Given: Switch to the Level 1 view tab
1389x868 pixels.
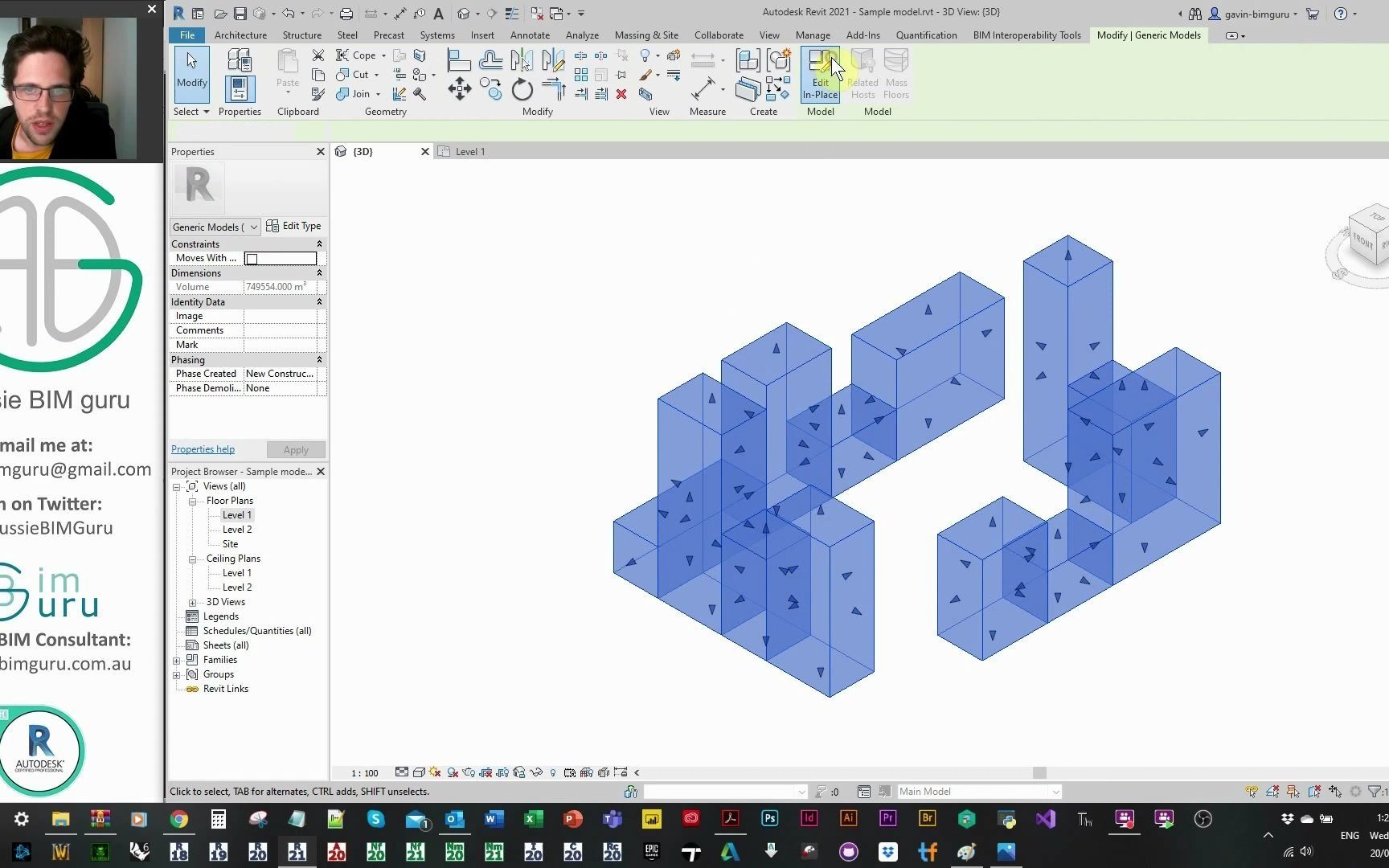Looking at the screenshot, I should click(469, 151).
